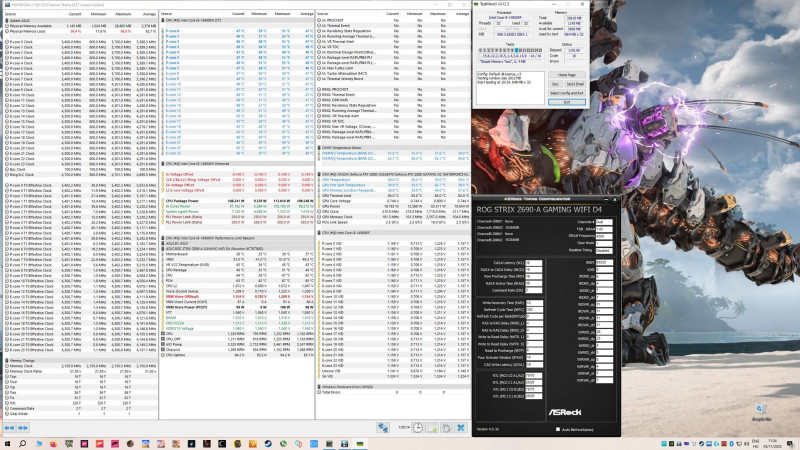Open the Recycle Bin desktop icon

(x=760, y=412)
